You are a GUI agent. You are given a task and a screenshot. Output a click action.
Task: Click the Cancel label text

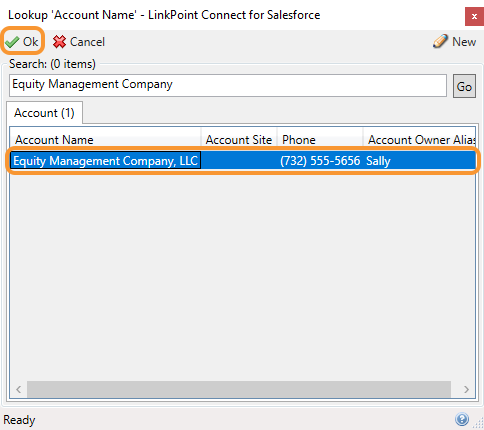[87, 42]
